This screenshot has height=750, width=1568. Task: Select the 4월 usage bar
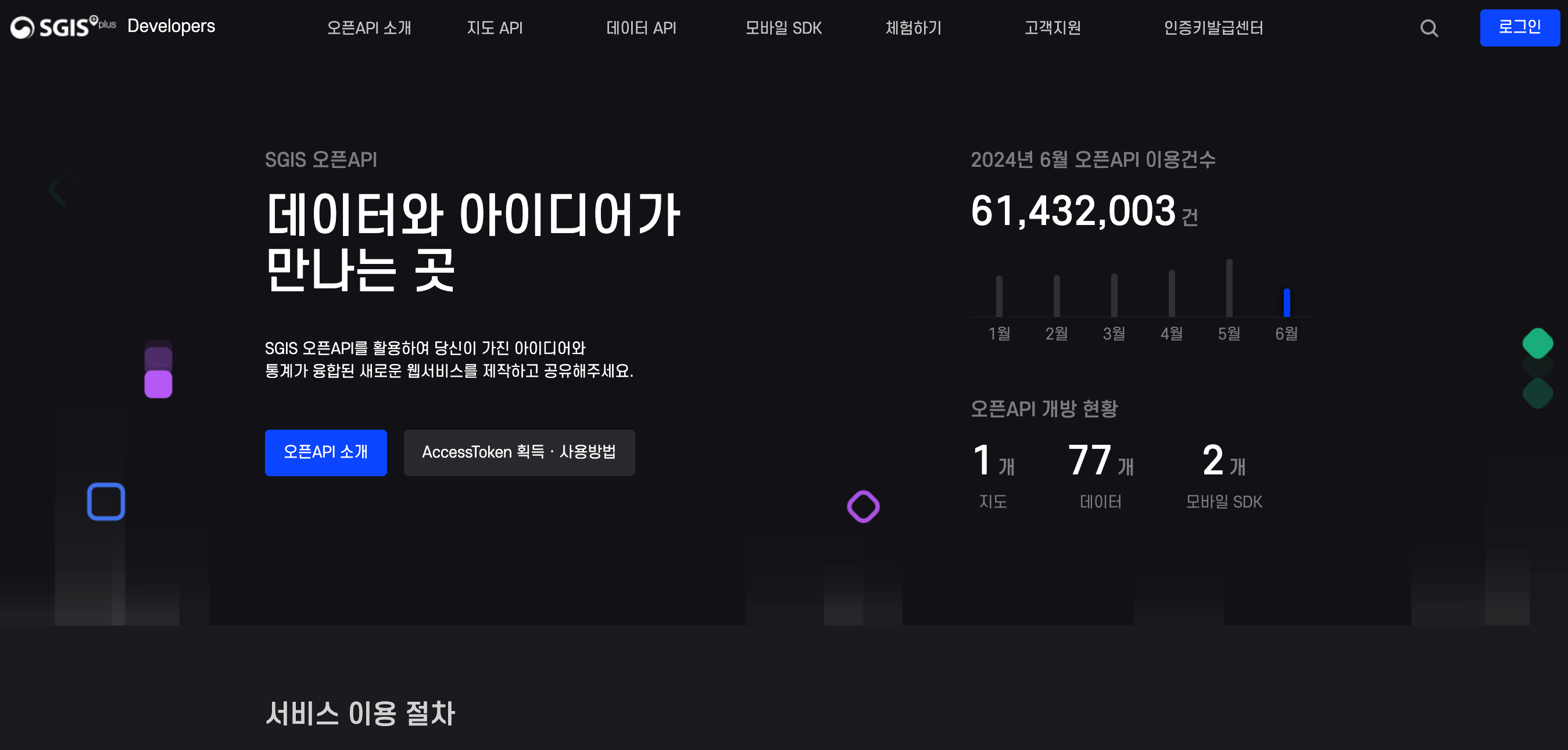coord(1172,293)
